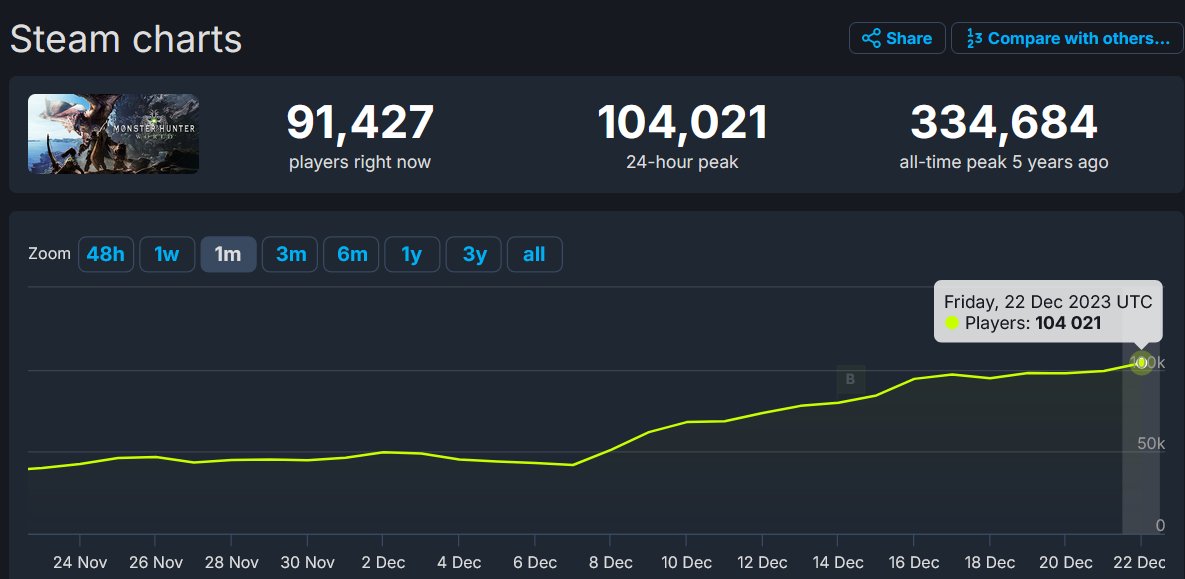
Task: Choose the 3y zoom range
Action: coord(474,254)
